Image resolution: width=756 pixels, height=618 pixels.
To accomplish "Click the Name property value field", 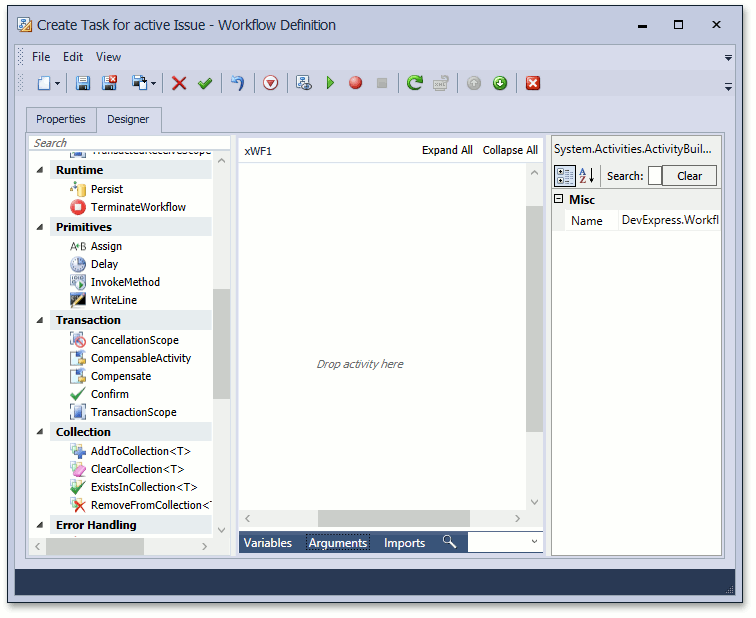I will tap(670, 220).
